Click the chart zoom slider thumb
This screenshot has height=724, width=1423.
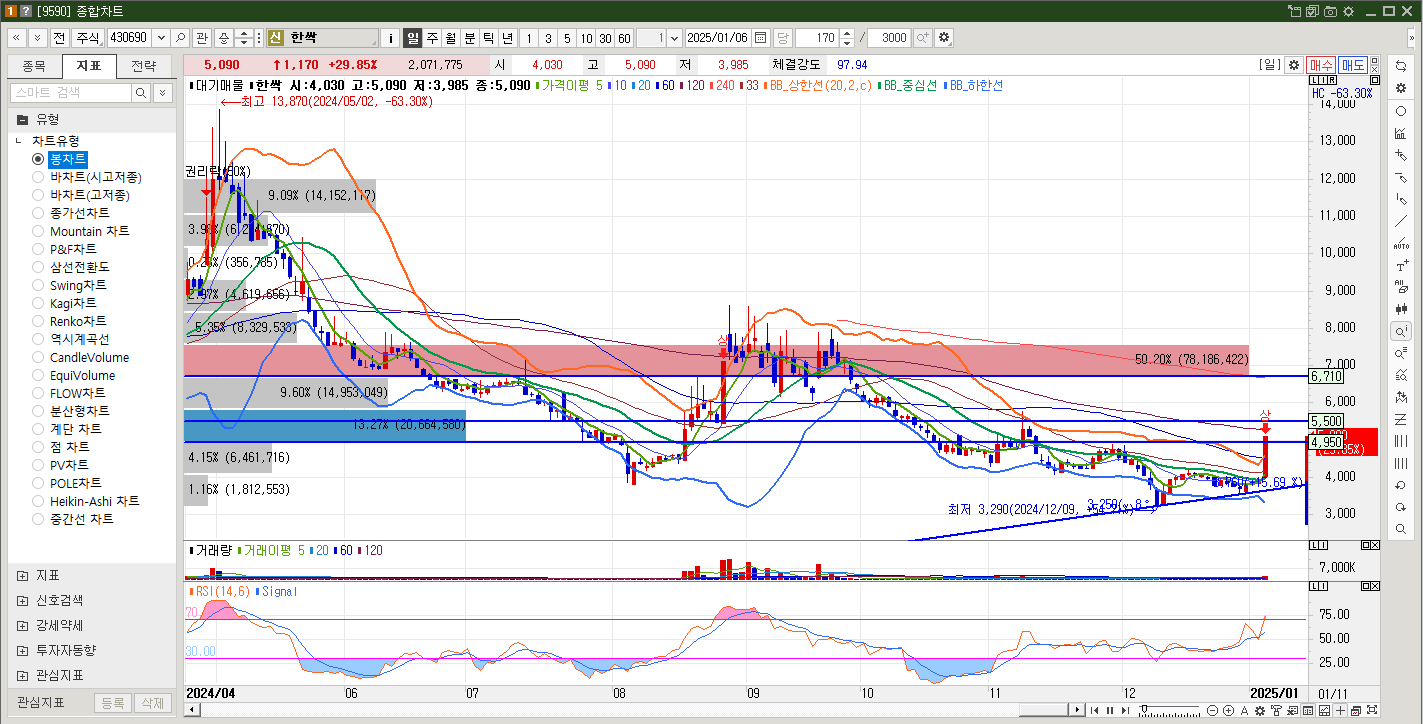1144,708
